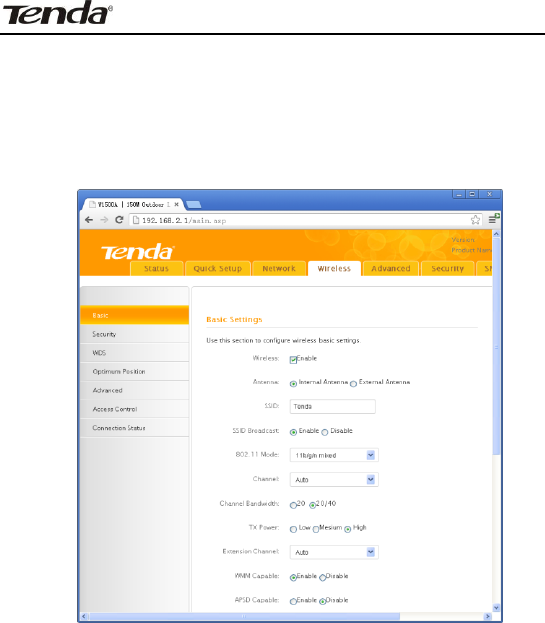The image size is (545, 623).
Task: Select SSID Broadcast Disable option
Action: [325, 432]
